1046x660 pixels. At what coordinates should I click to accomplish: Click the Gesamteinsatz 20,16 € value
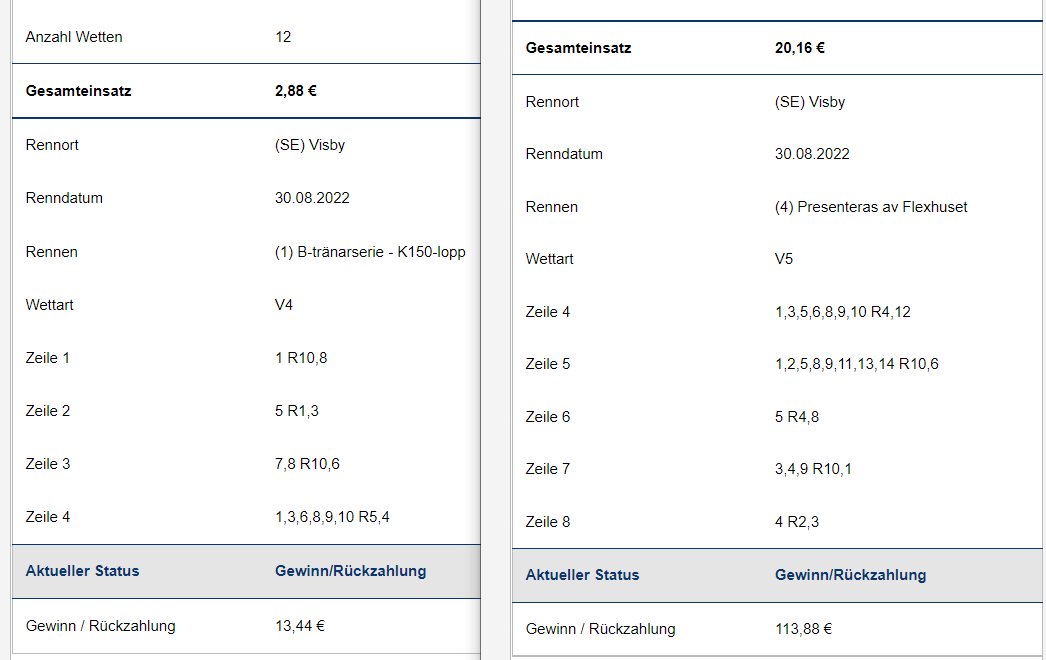[799, 48]
